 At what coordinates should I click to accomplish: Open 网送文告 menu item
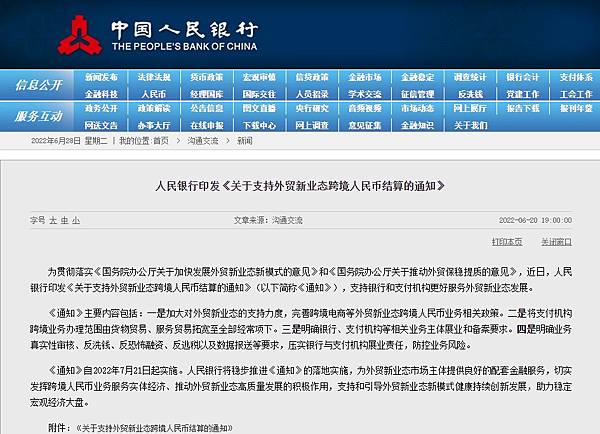coord(101,126)
